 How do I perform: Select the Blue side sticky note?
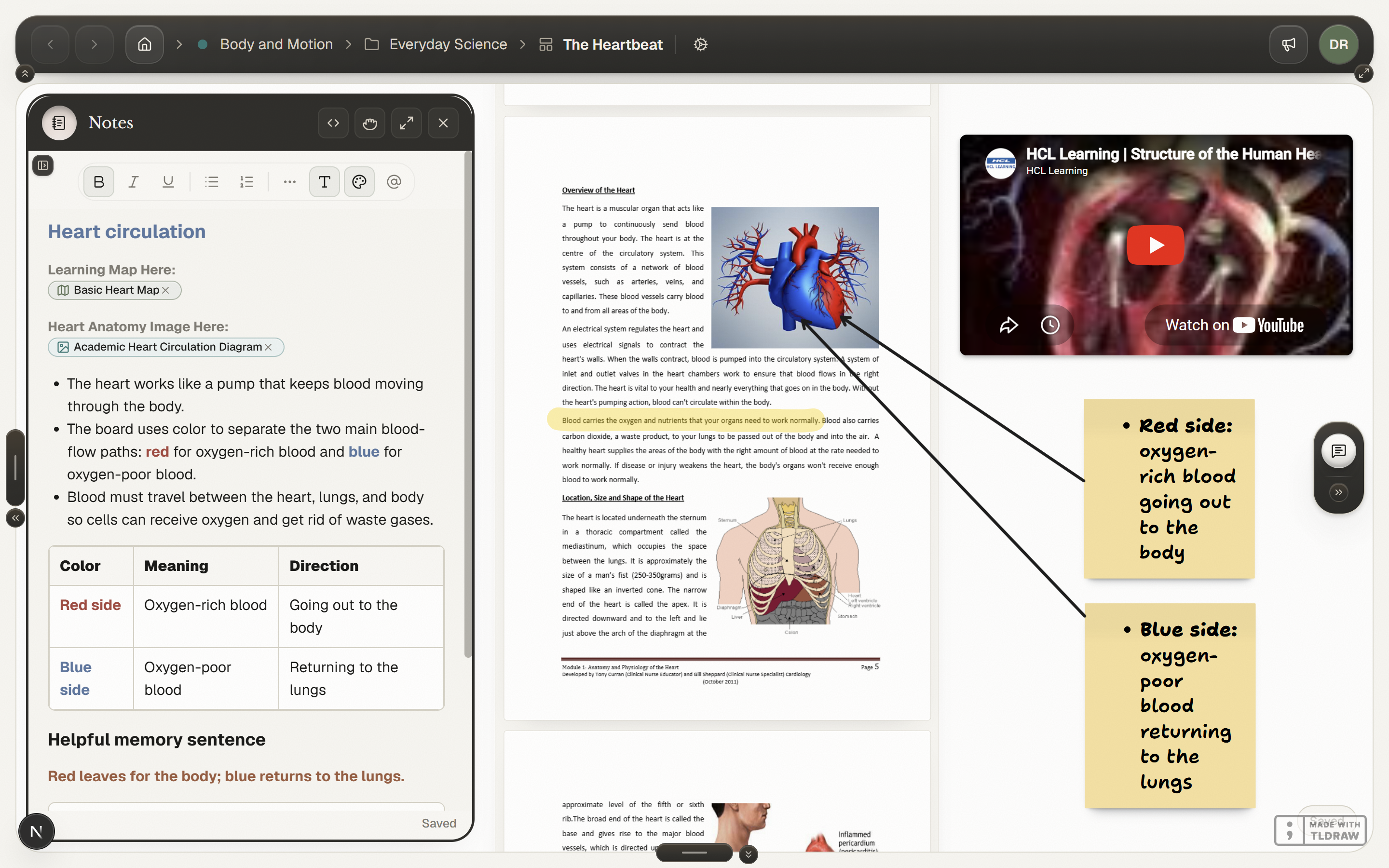[x=1170, y=705]
